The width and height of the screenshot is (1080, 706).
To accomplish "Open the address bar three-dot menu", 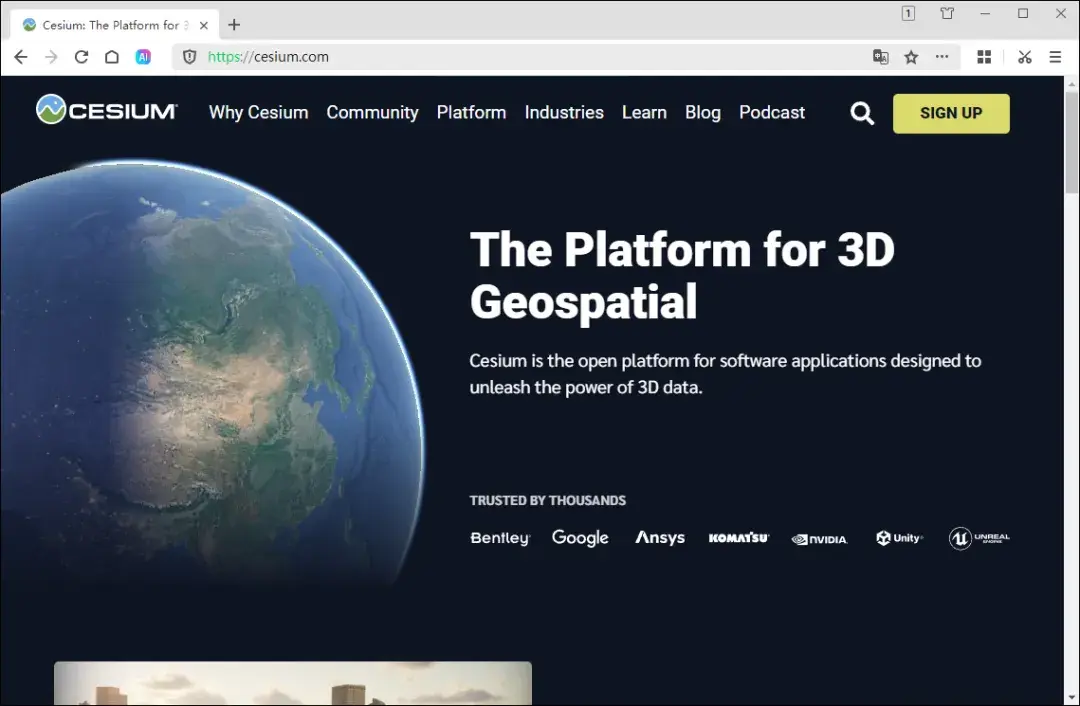I will (x=942, y=57).
